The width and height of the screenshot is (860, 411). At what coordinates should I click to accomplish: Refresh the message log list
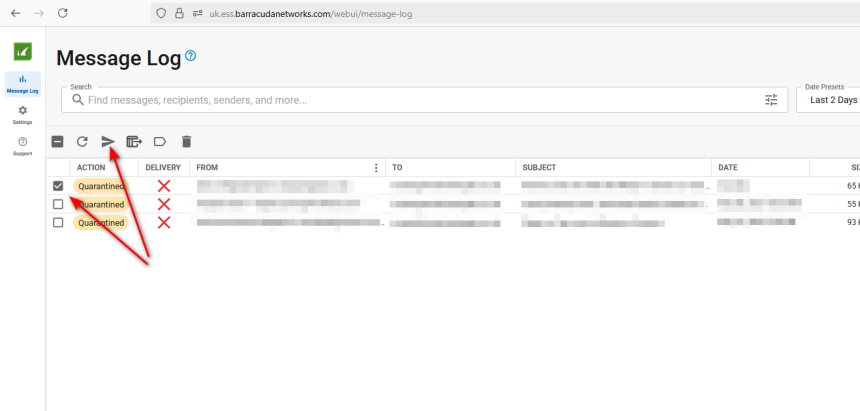point(83,142)
